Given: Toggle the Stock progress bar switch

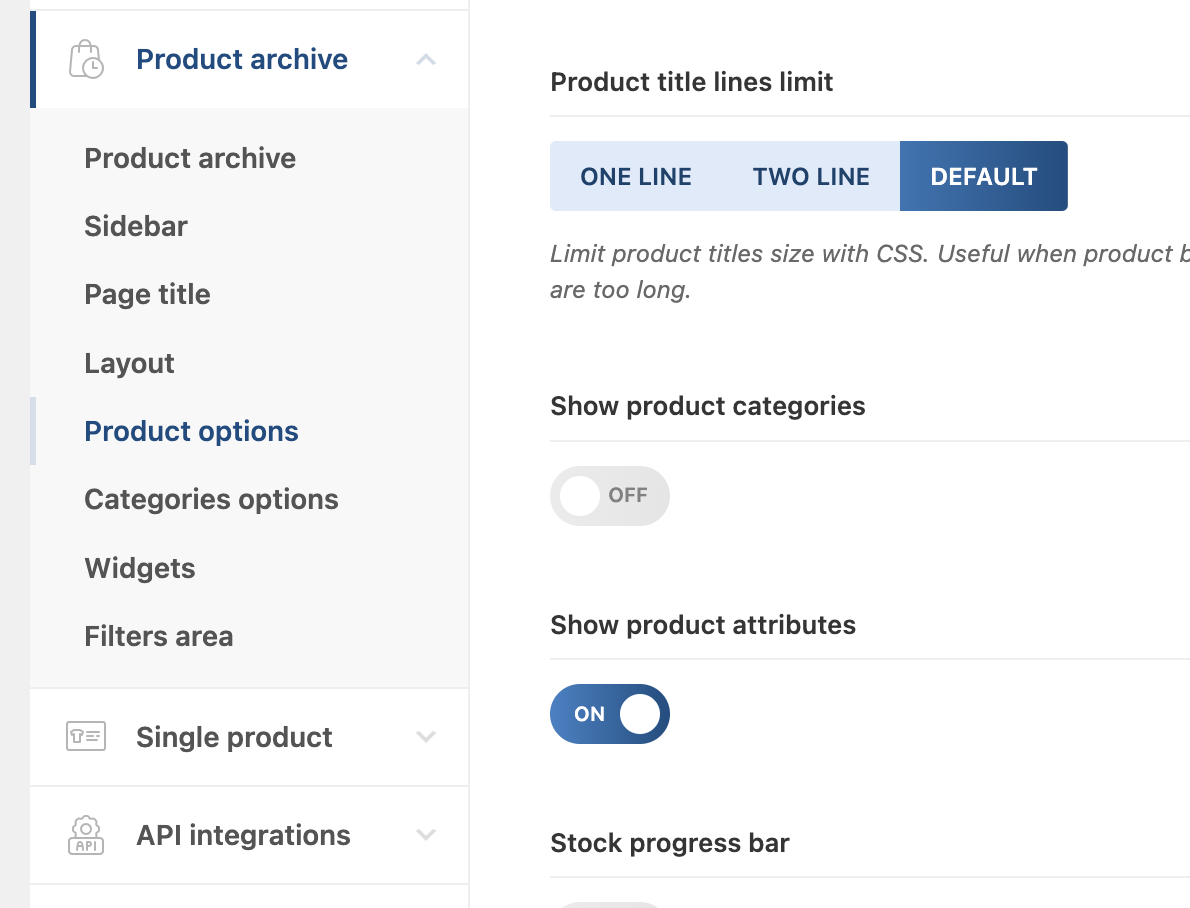Looking at the screenshot, I should click(x=609, y=903).
